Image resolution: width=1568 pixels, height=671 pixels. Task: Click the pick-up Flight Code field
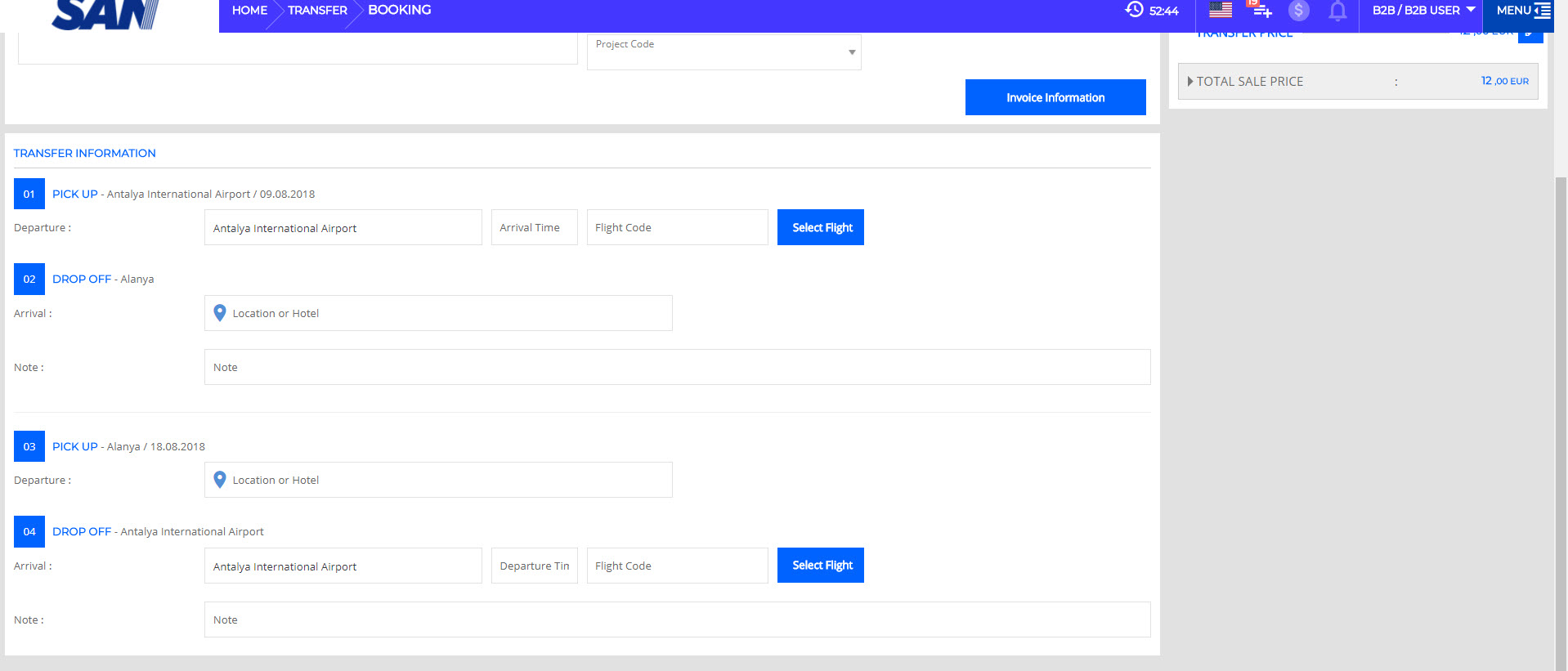[x=677, y=227]
